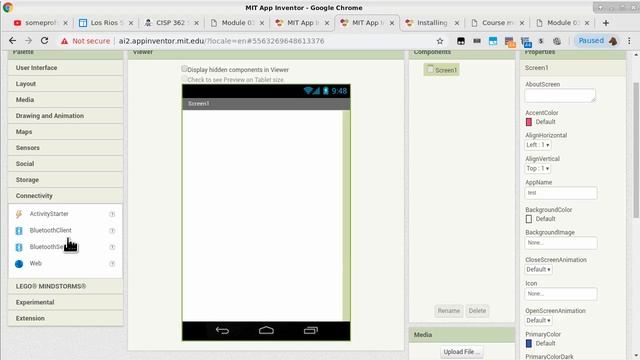Select Screen1 in the Components tree
Screen dimensions: 640x360
442,70
